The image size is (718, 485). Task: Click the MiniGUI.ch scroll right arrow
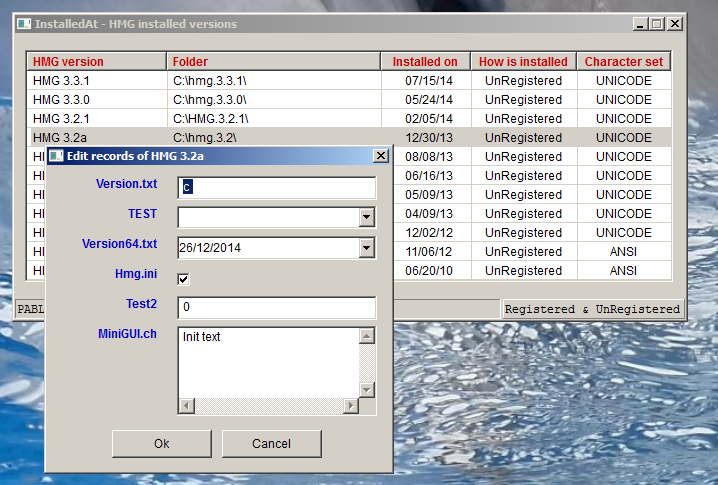[x=351, y=405]
